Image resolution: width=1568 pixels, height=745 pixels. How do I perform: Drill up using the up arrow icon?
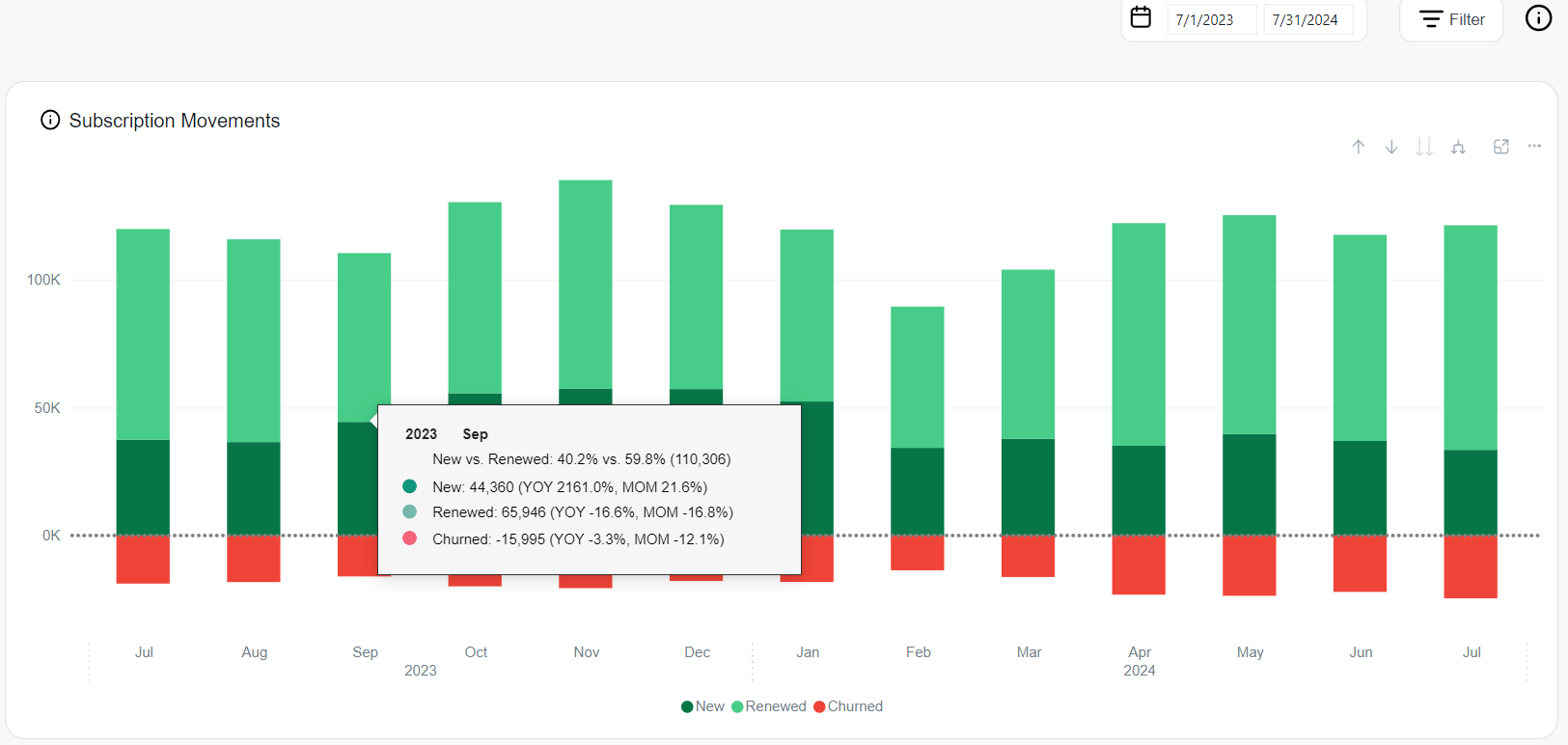[1358, 147]
